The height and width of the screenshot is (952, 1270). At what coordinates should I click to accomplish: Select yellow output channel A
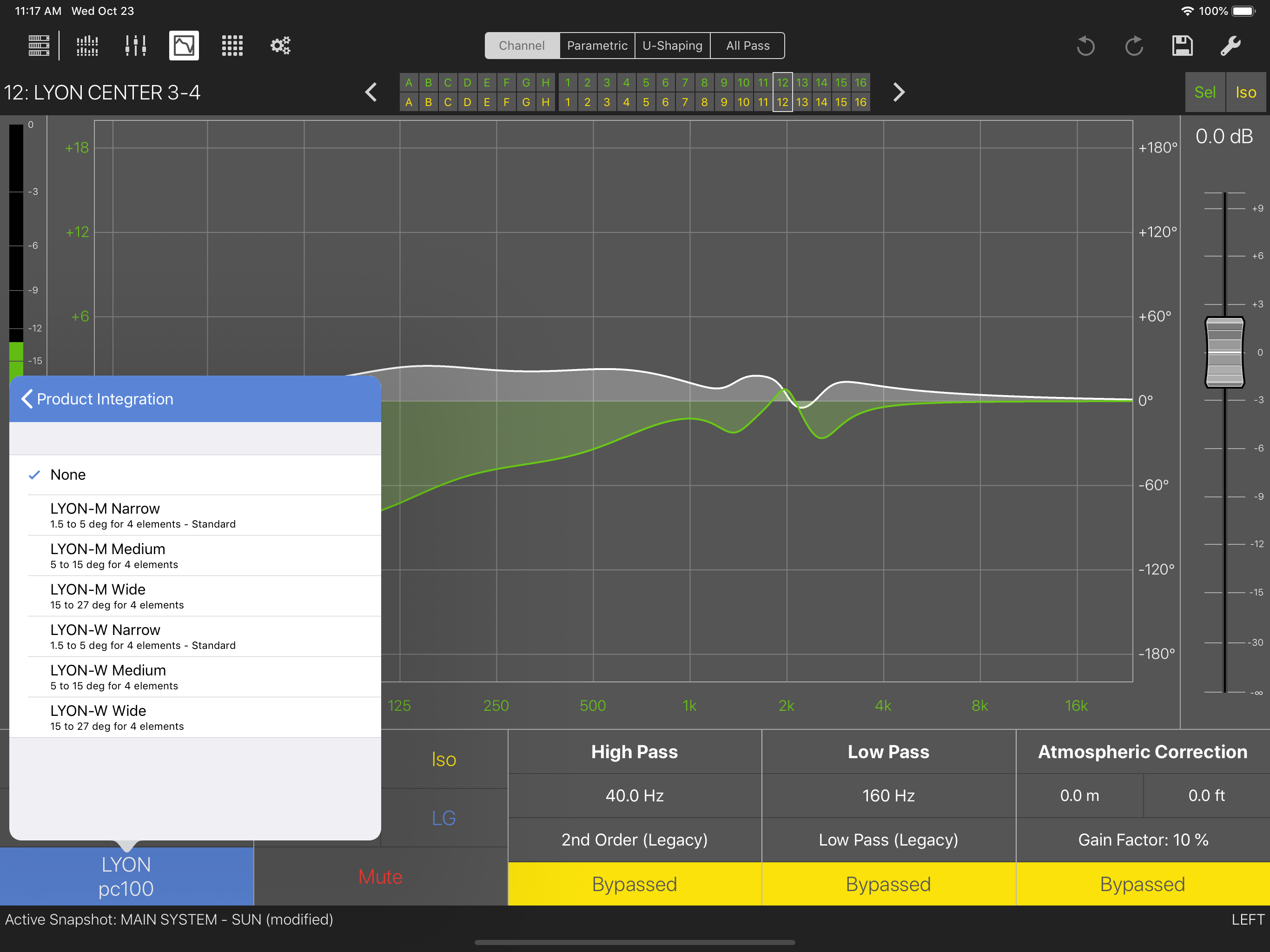click(x=409, y=102)
